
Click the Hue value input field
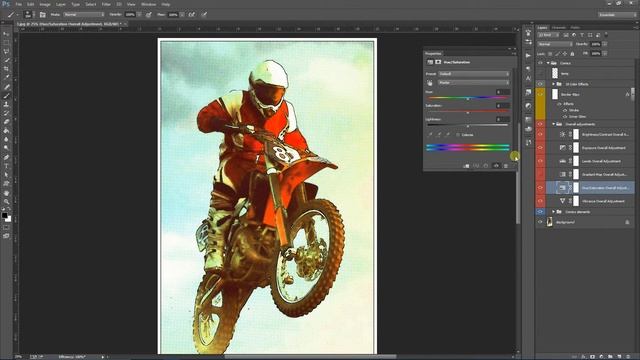(502, 92)
